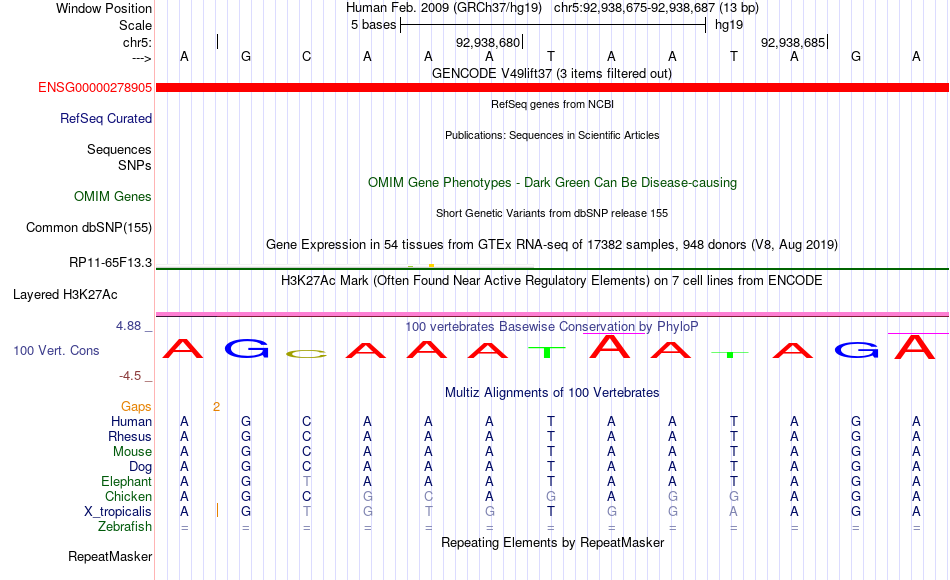Click the Gaps row label
Screen dimensions: 950x580
[x=136, y=407]
